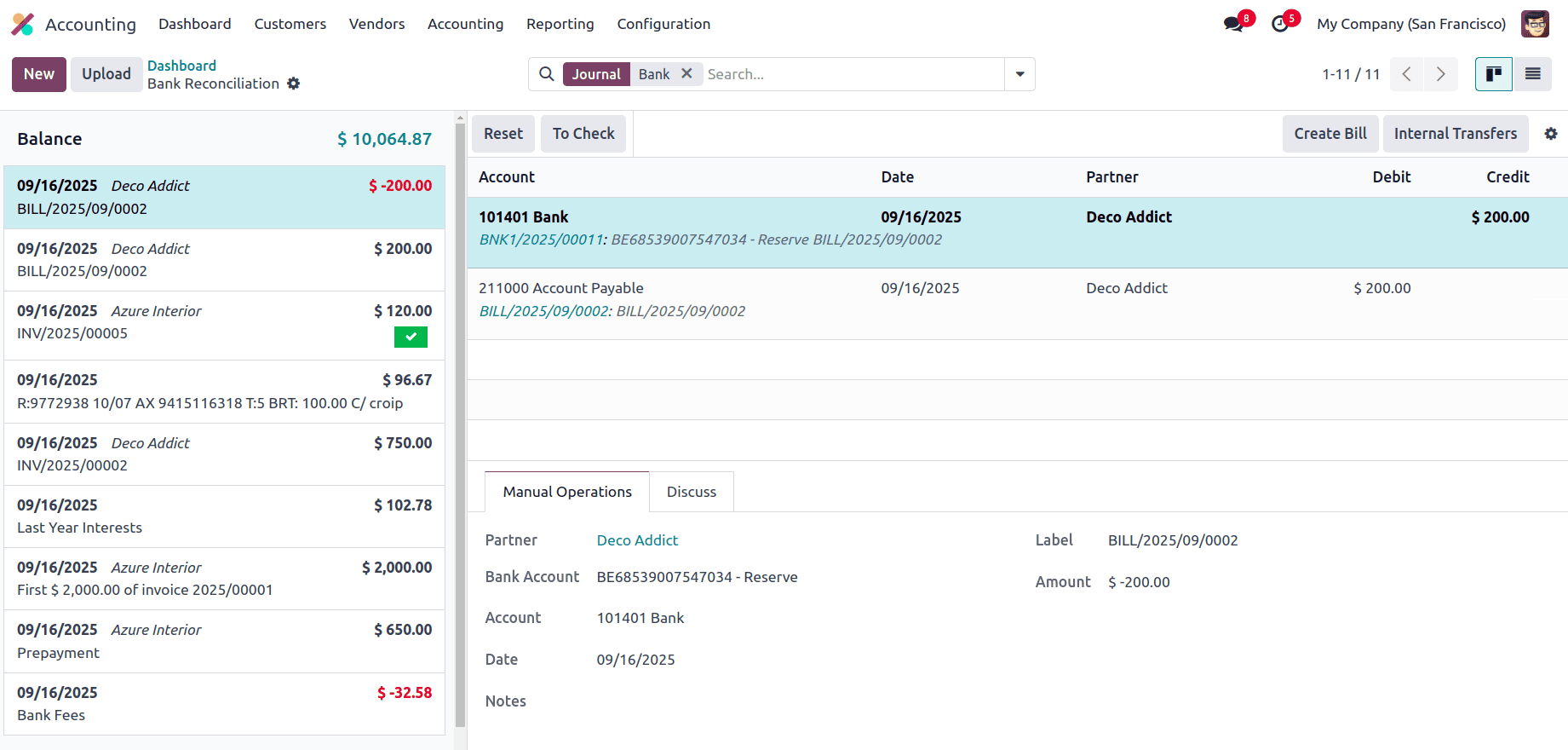Click the Search input field
The image size is (1568, 750).
click(852, 74)
